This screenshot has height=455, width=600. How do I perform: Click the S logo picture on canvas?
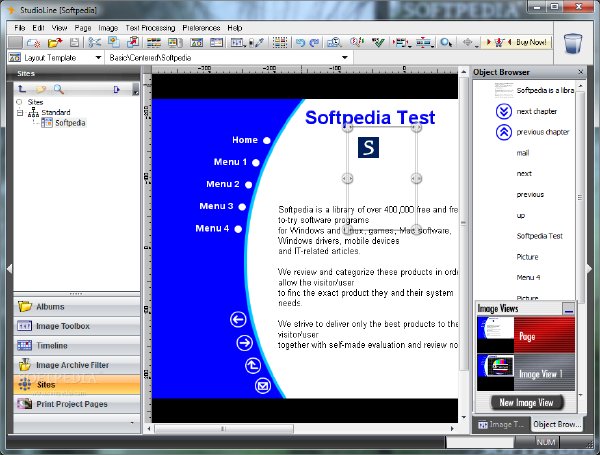(368, 147)
